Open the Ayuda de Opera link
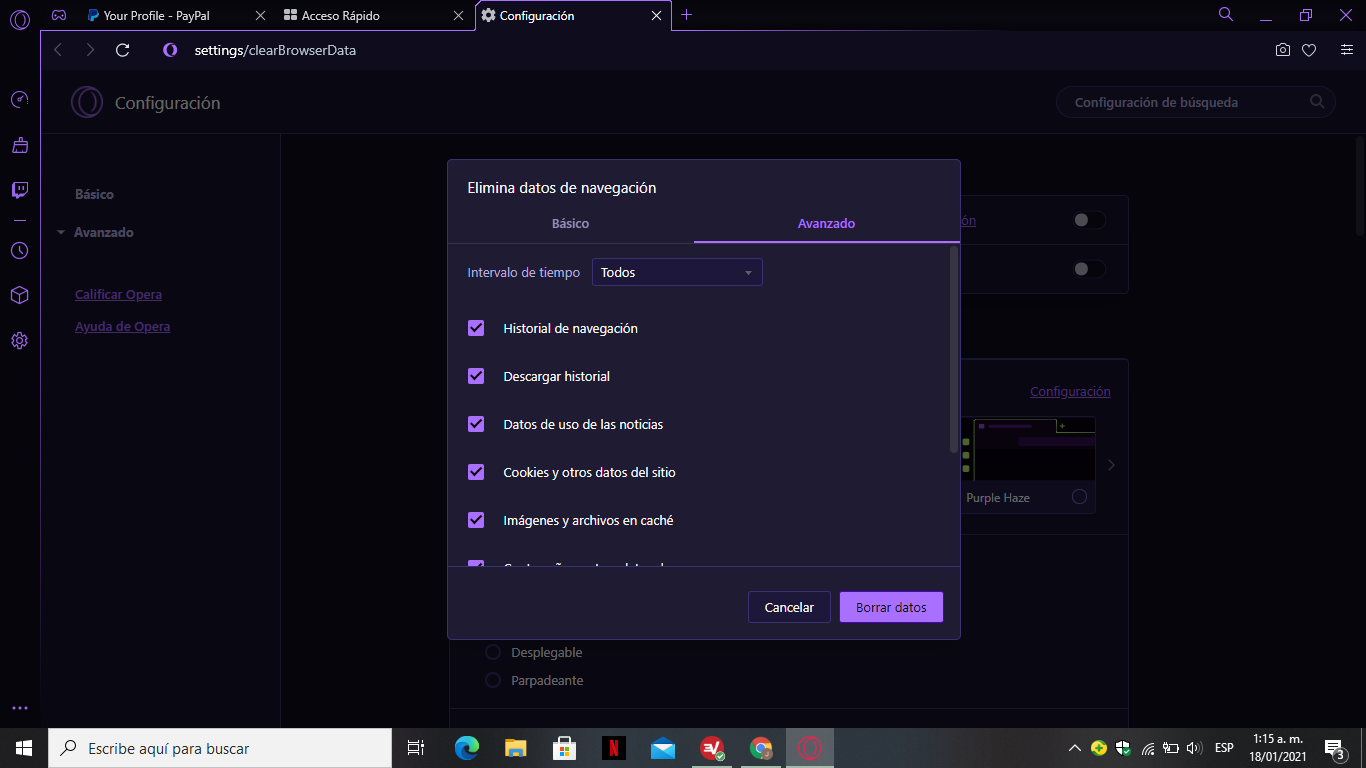 pyautogui.click(x=122, y=326)
